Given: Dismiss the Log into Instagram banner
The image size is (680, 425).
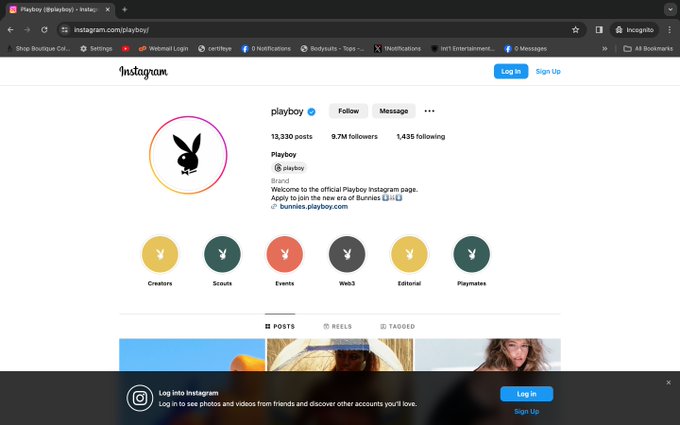Looking at the screenshot, I should pyautogui.click(x=668, y=382).
